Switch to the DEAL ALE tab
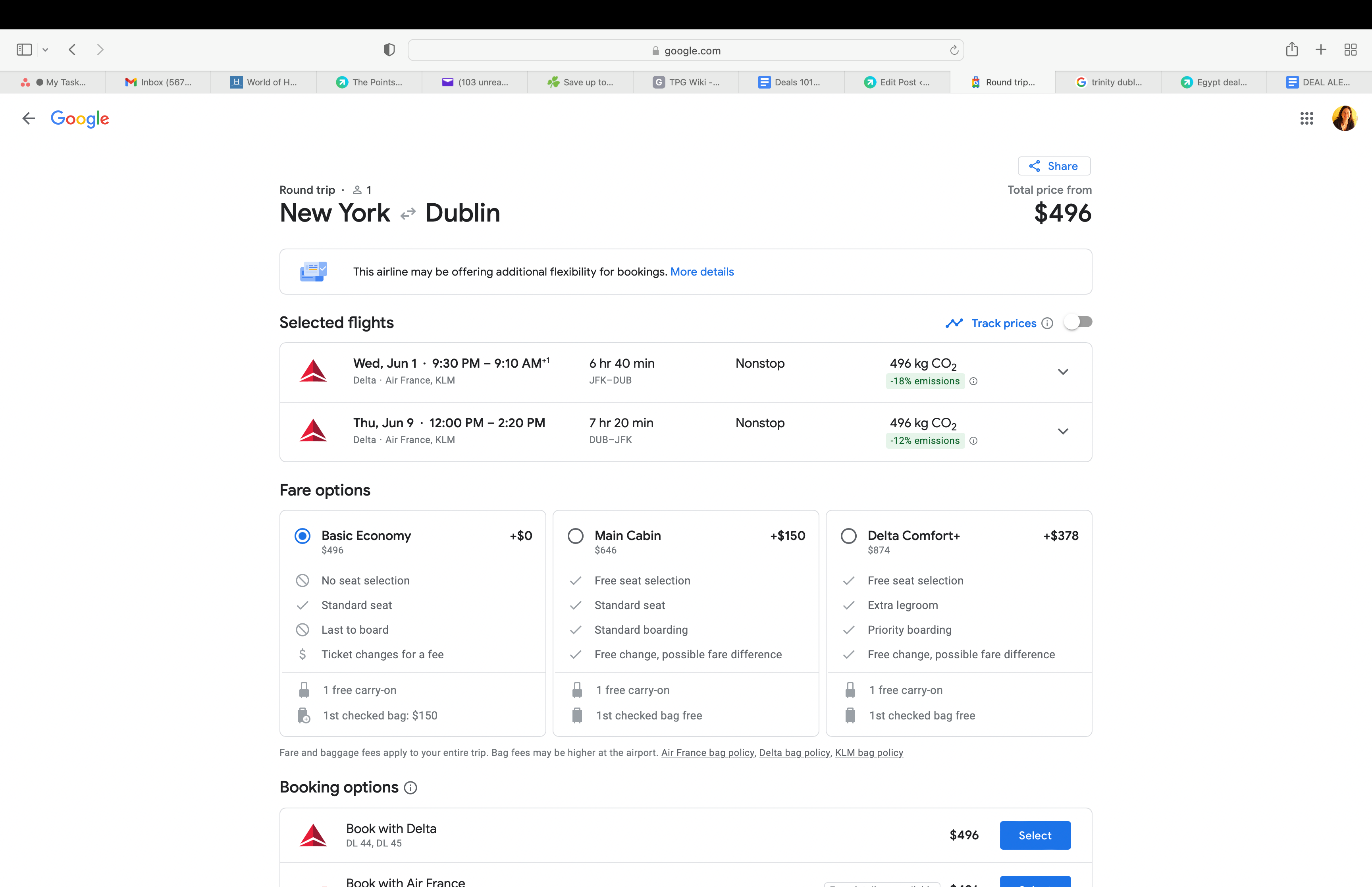1372x887 pixels. [x=1319, y=82]
